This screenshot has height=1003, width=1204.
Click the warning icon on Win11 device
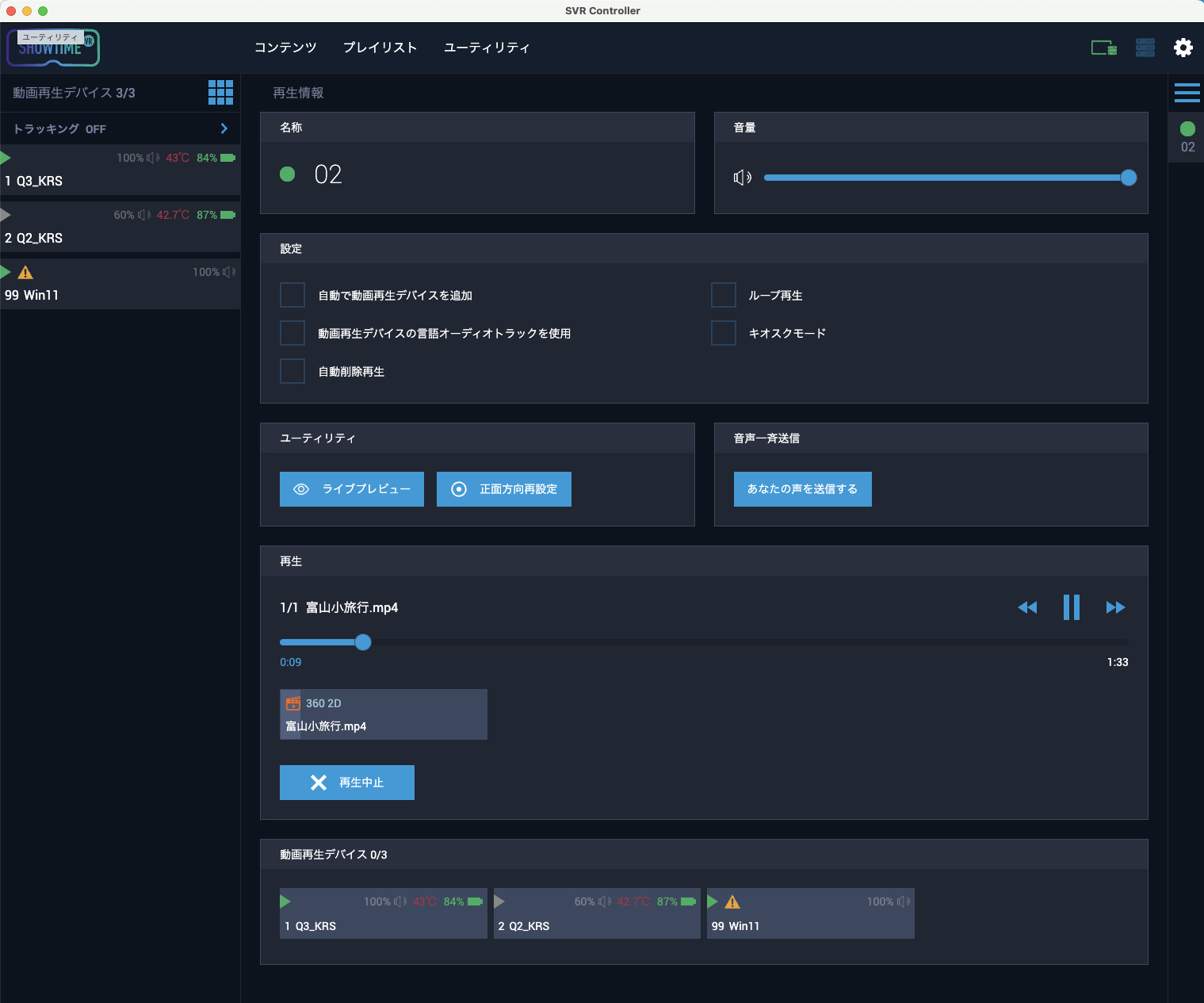coord(25,273)
